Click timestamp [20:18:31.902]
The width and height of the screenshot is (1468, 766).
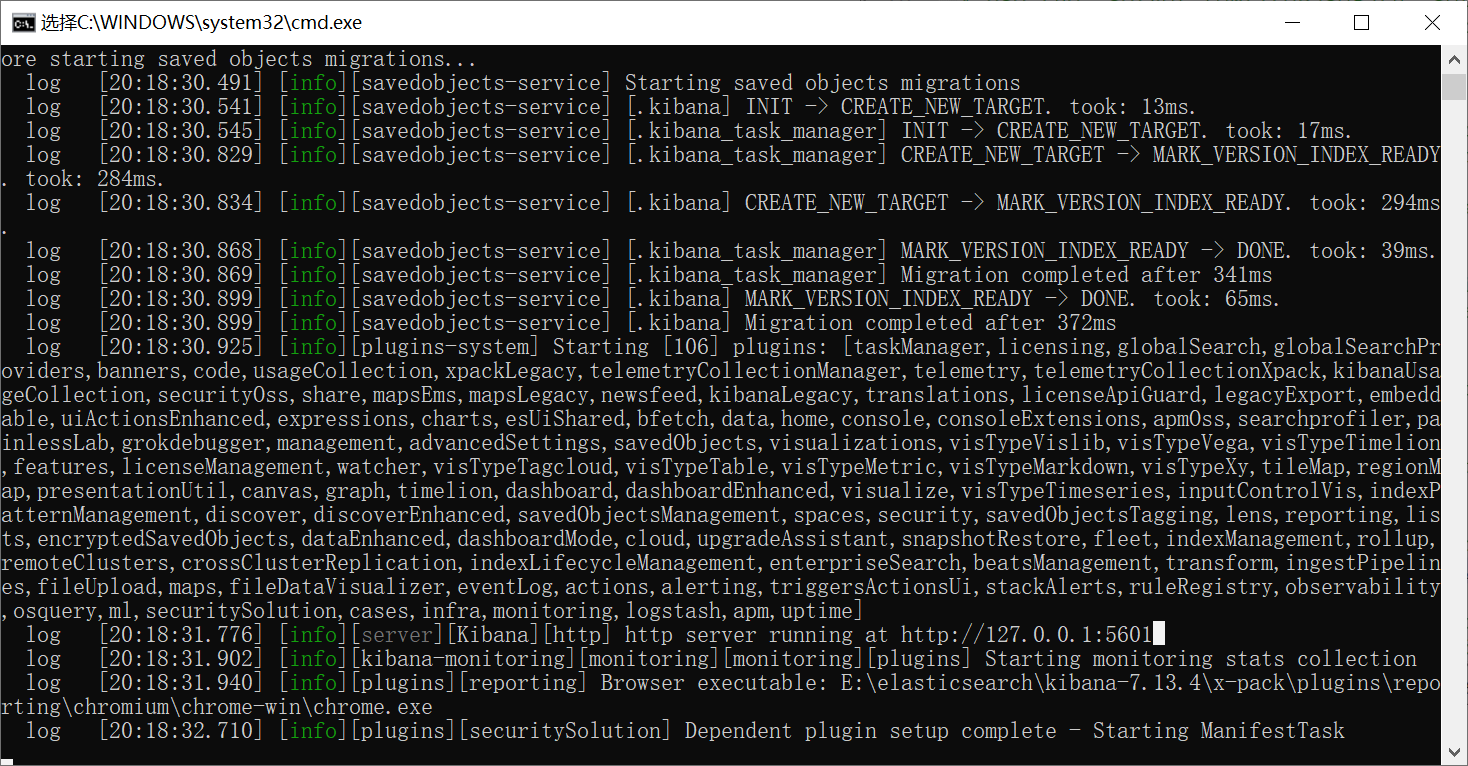coord(181,658)
